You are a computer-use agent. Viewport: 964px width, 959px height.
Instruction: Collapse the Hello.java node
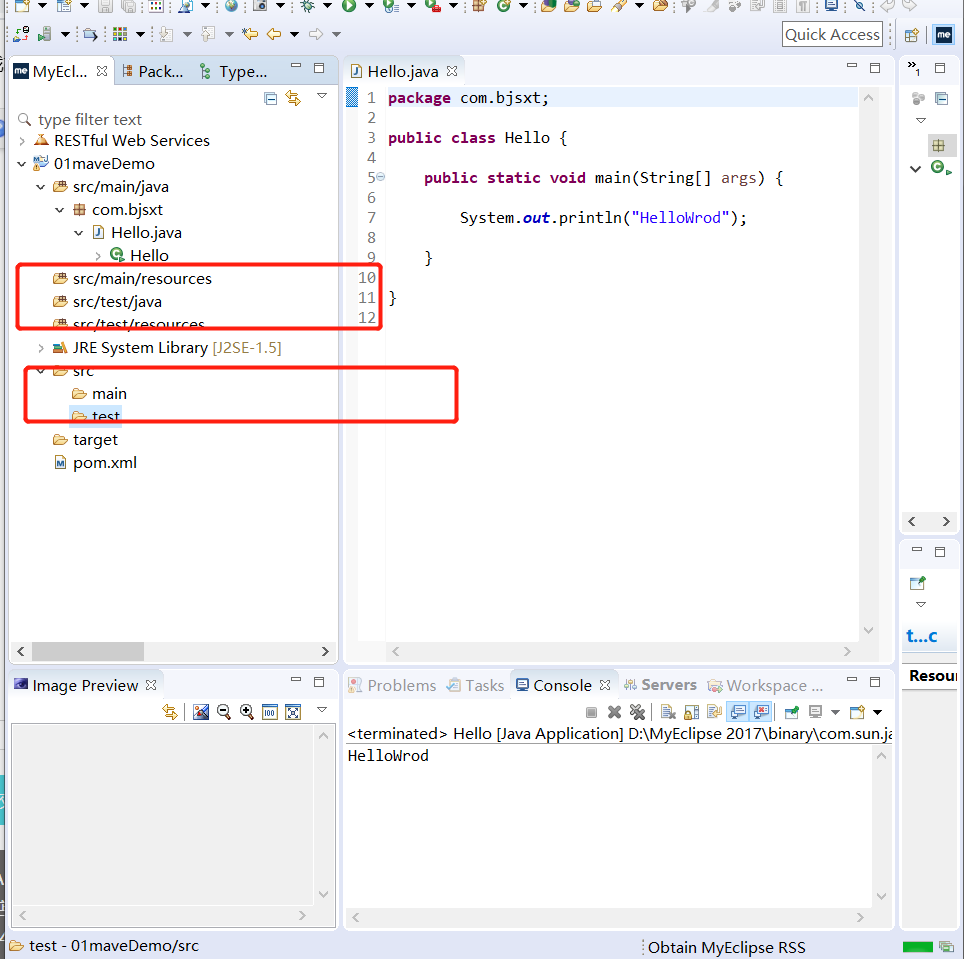[79, 233]
